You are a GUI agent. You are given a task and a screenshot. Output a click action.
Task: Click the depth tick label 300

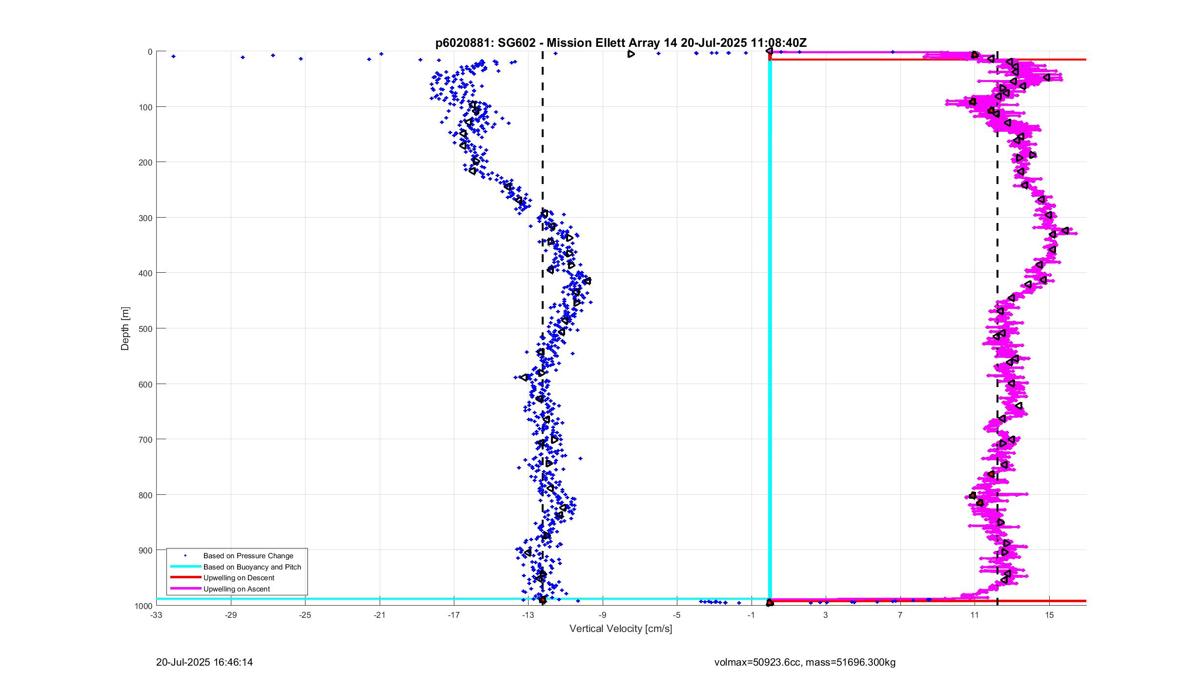pos(145,218)
